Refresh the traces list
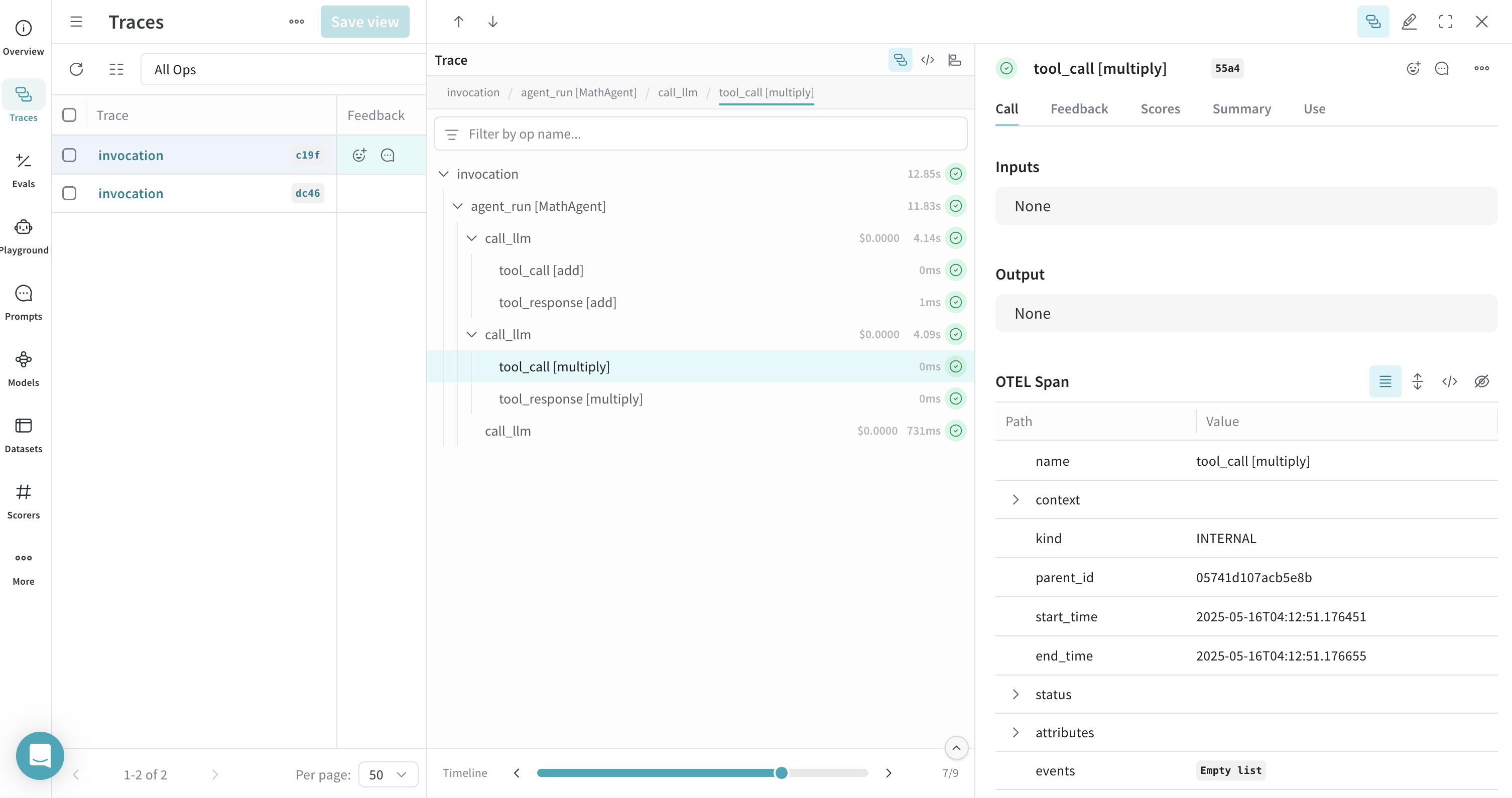1512x798 pixels. pyautogui.click(x=76, y=69)
